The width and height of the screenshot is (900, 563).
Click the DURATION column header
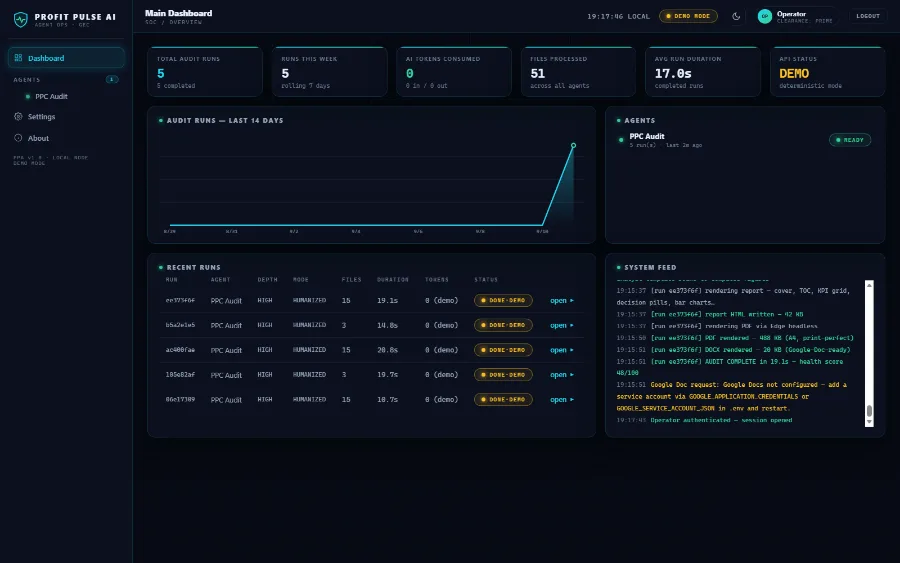click(x=393, y=279)
